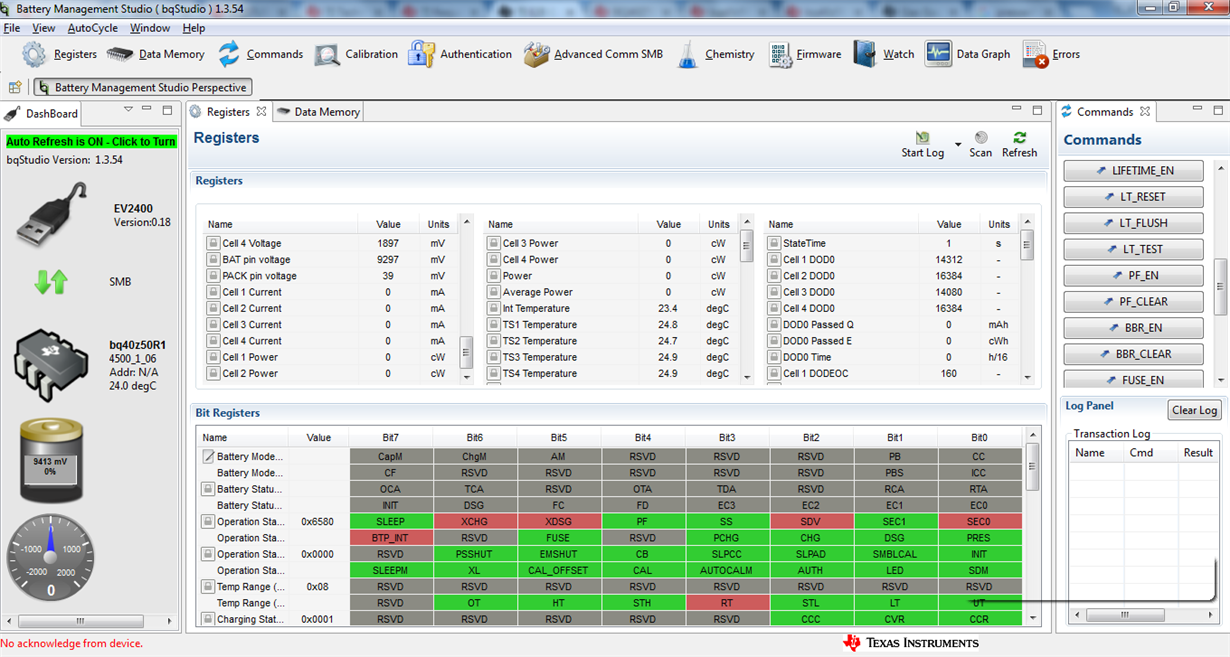The image size is (1230, 657).
Task: Toggle checkbox beside BAT pin voltage
Action: point(213,259)
